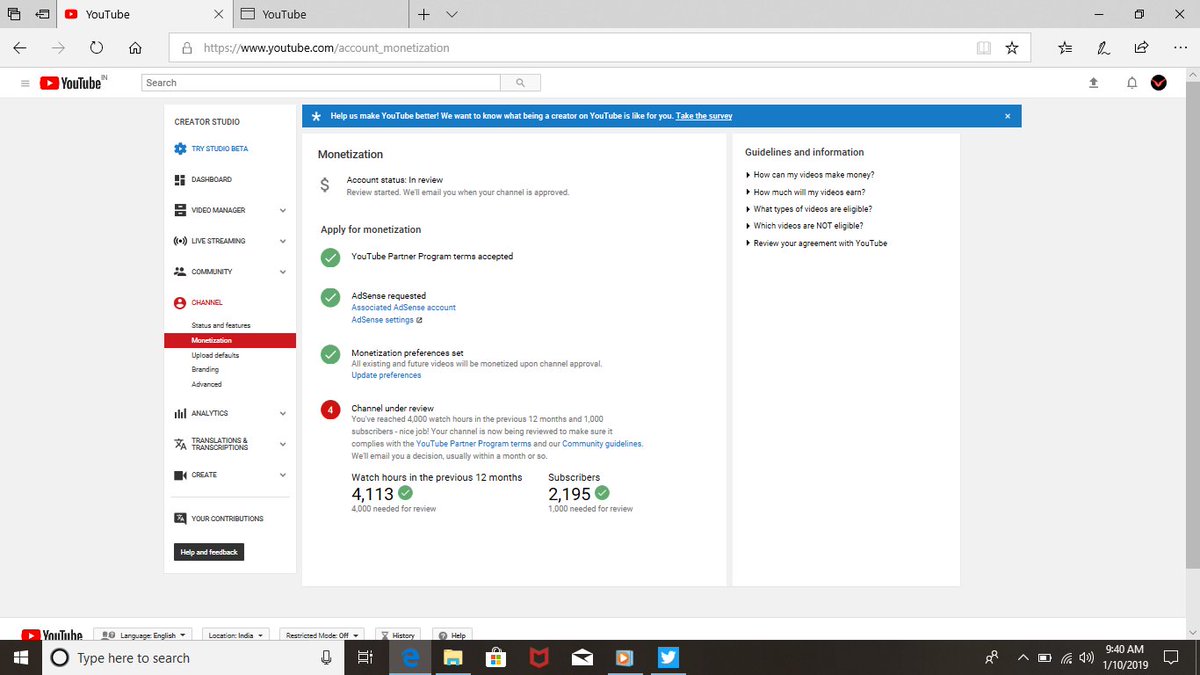Expand the Community section chevron
The width and height of the screenshot is (1200, 675).
click(x=283, y=272)
